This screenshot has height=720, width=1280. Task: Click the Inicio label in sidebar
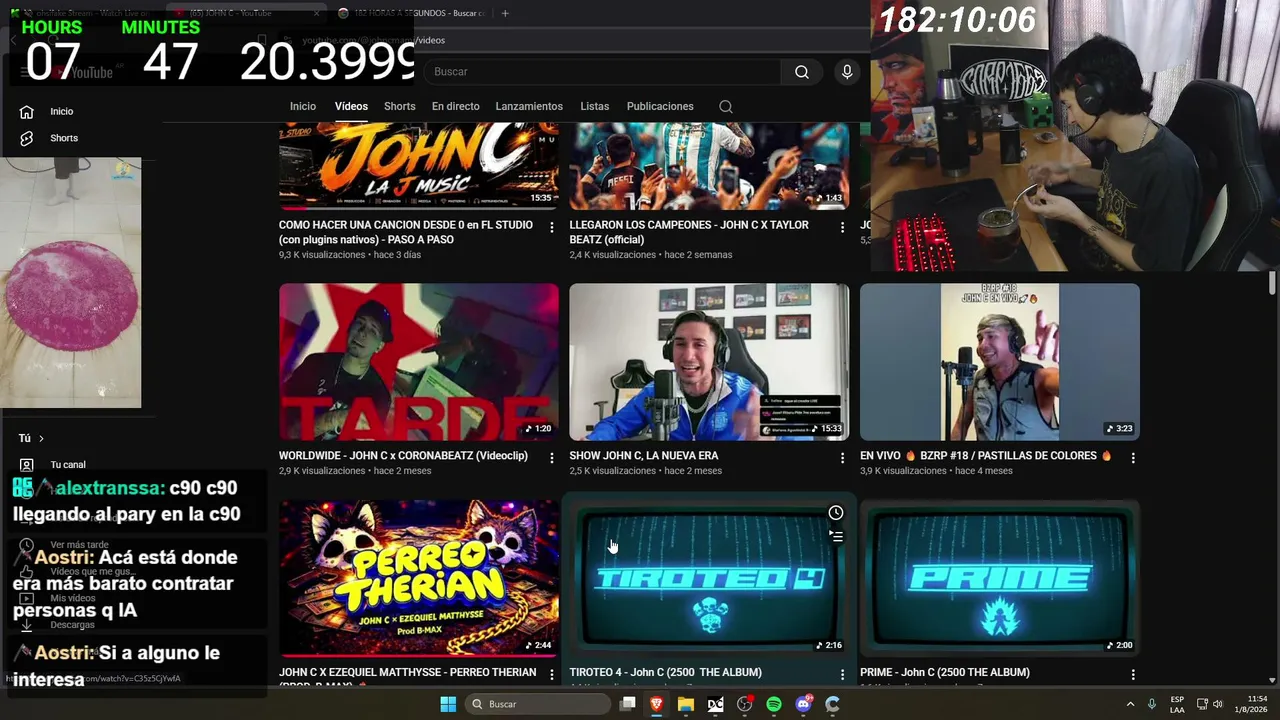click(61, 112)
